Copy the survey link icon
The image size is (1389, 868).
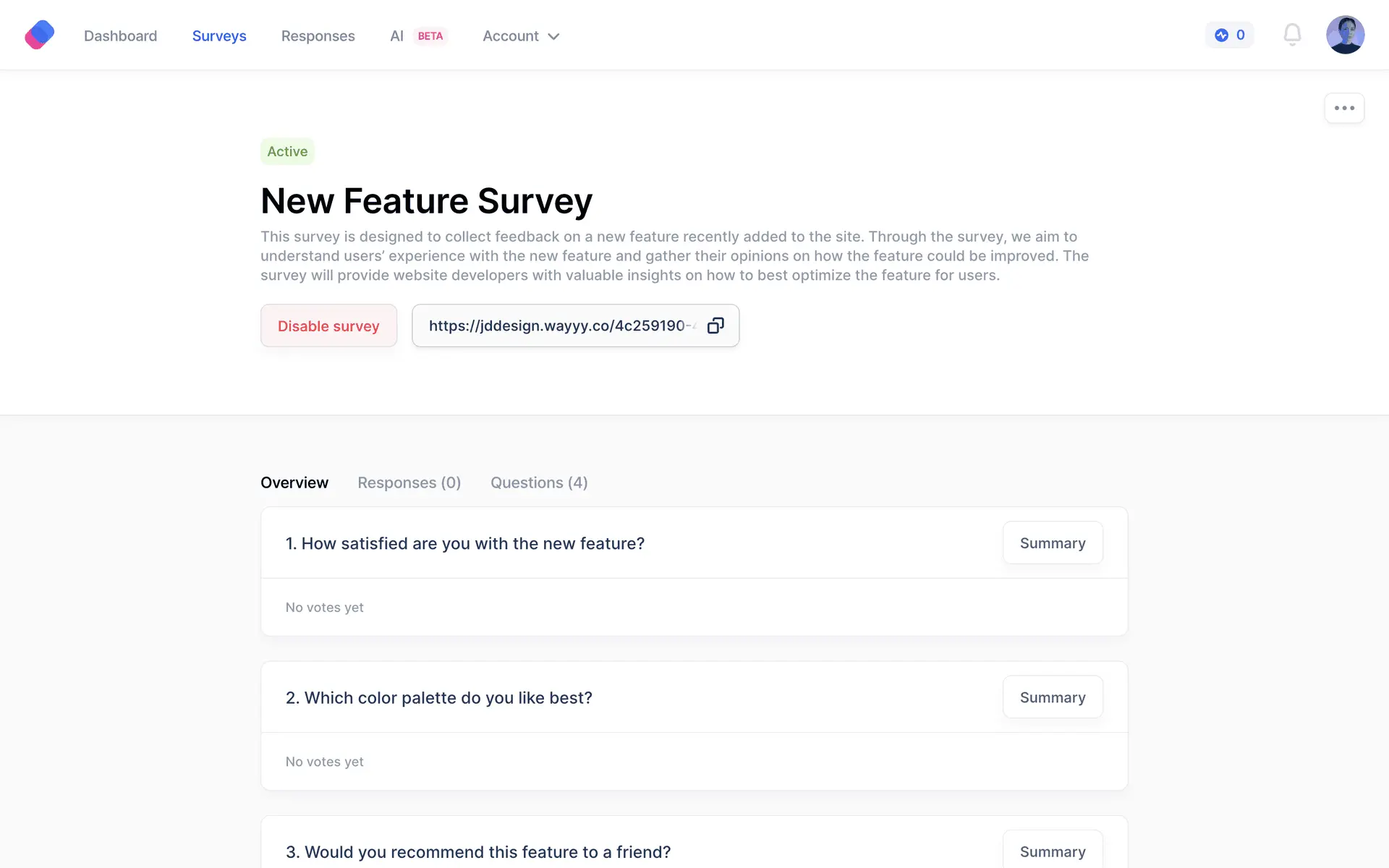click(715, 325)
